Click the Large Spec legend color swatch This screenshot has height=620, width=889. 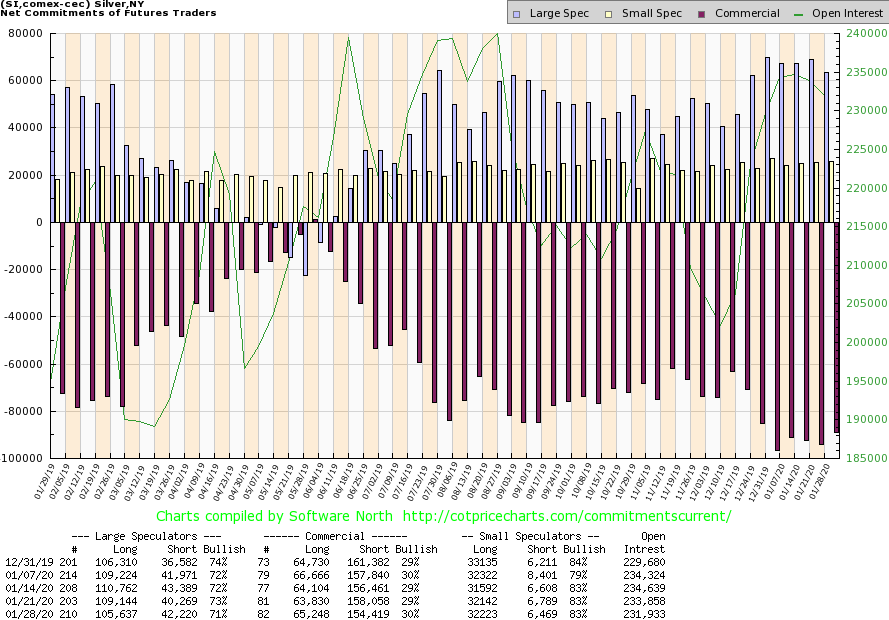pos(516,13)
